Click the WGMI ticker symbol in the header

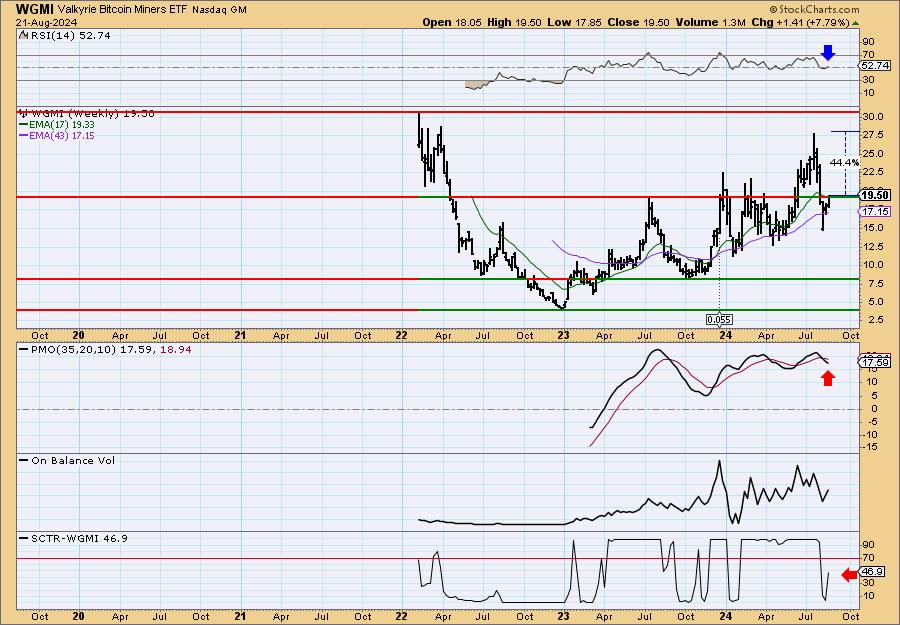(34, 9)
